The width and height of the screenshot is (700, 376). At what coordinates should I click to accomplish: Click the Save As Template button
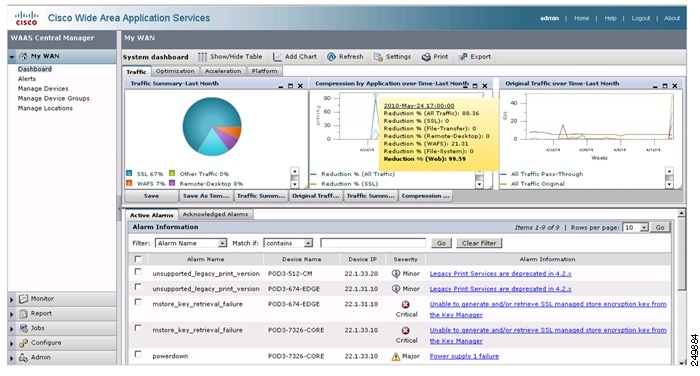click(206, 196)
